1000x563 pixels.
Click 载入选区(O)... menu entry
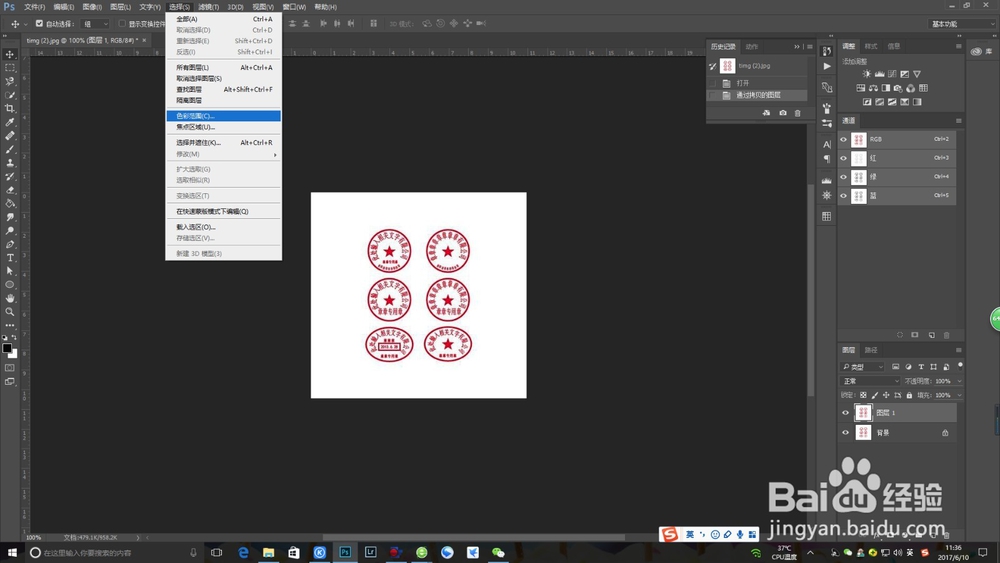pos(223,227)
